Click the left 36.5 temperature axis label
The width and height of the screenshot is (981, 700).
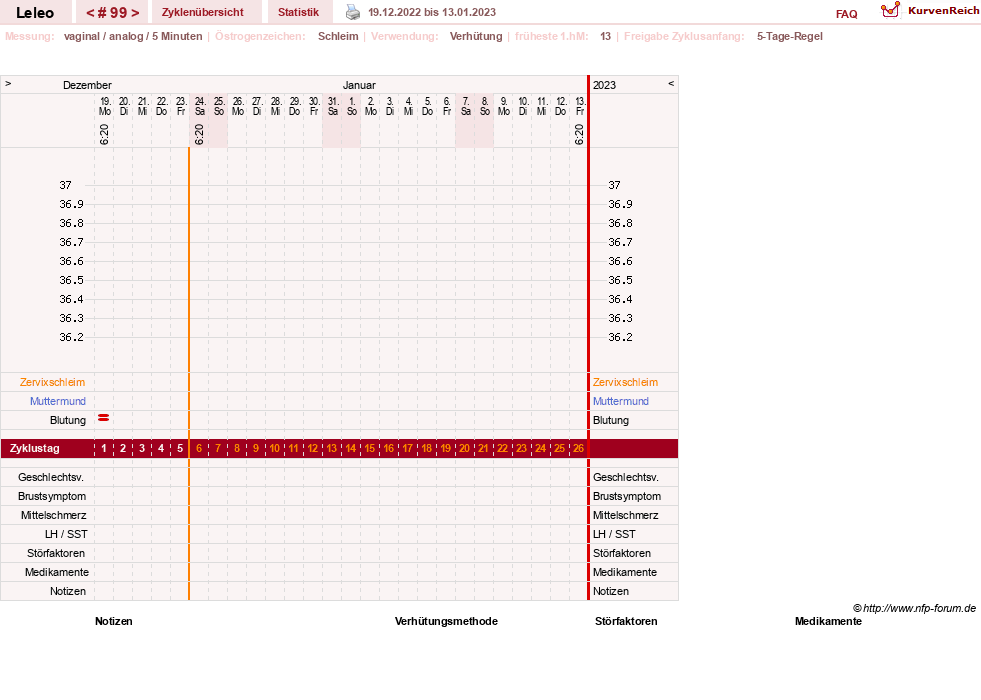coord(71,280)
